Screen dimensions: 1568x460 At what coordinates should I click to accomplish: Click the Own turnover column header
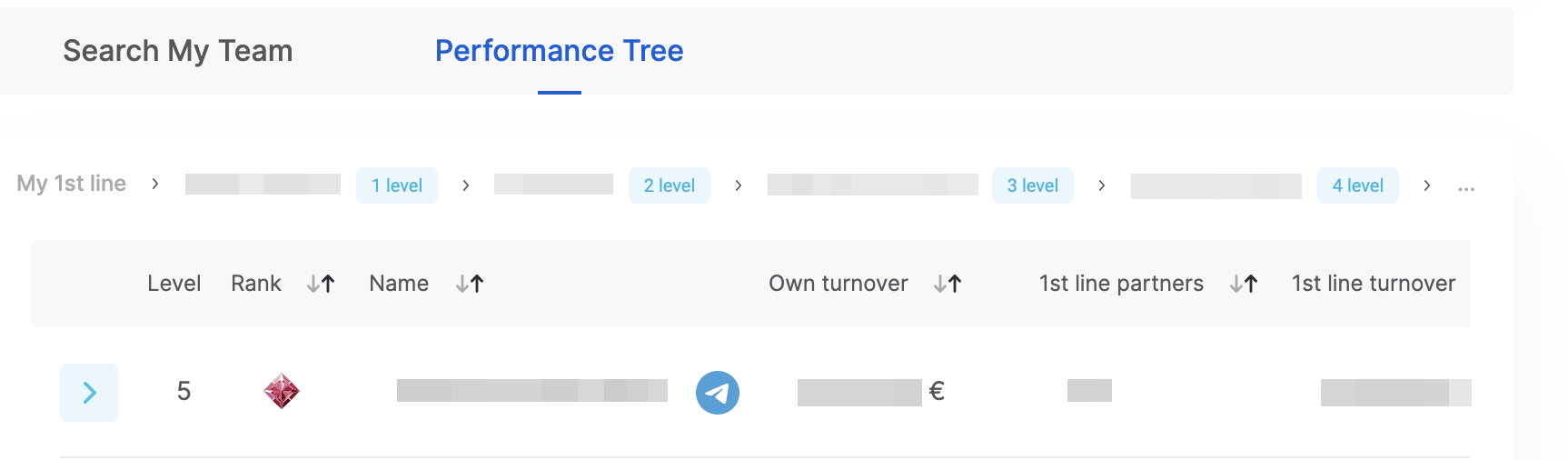point(838,284)
